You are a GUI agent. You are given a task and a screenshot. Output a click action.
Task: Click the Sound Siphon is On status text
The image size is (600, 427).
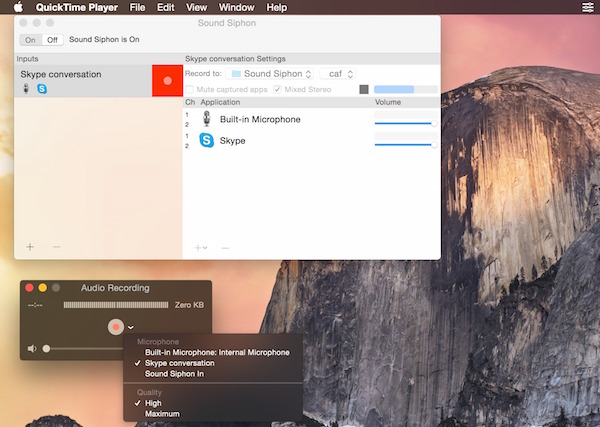pos(104,39)
